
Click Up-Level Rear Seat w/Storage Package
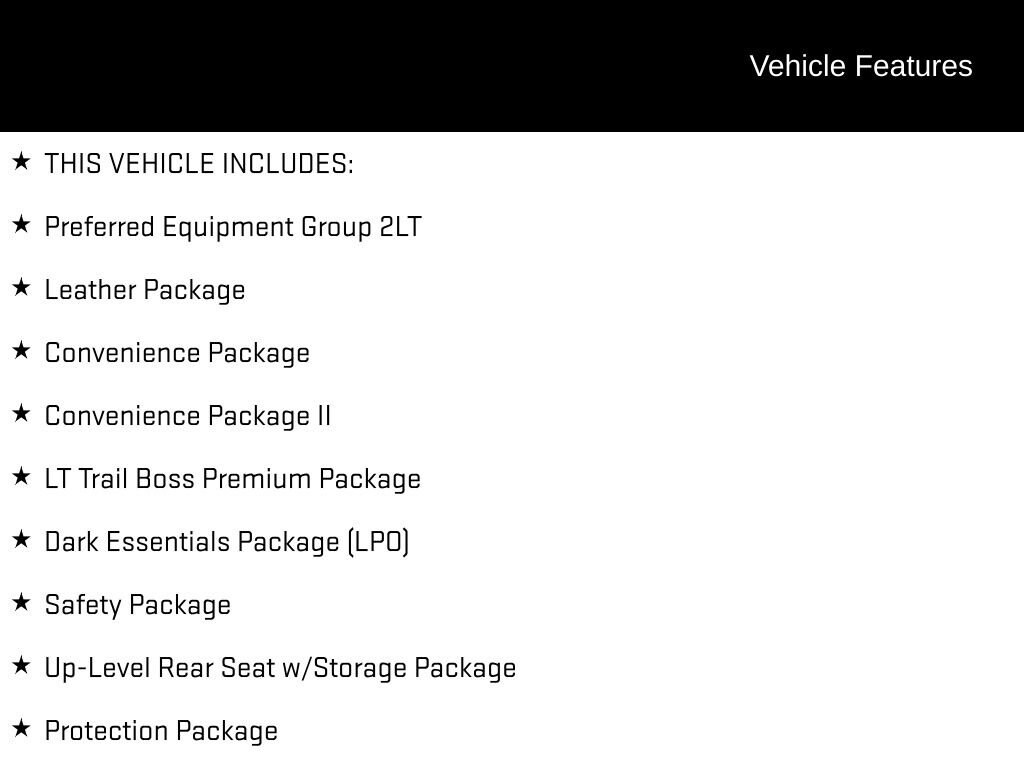(280, 668)
